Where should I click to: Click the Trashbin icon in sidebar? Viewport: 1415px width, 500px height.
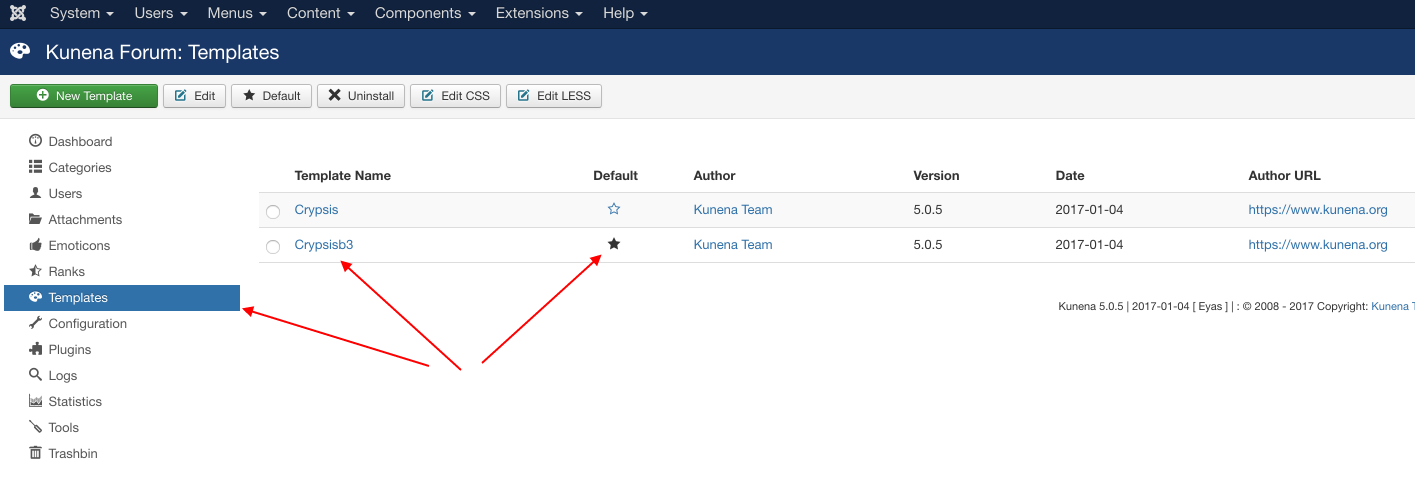pyautogui.click(x=36, y=453)
